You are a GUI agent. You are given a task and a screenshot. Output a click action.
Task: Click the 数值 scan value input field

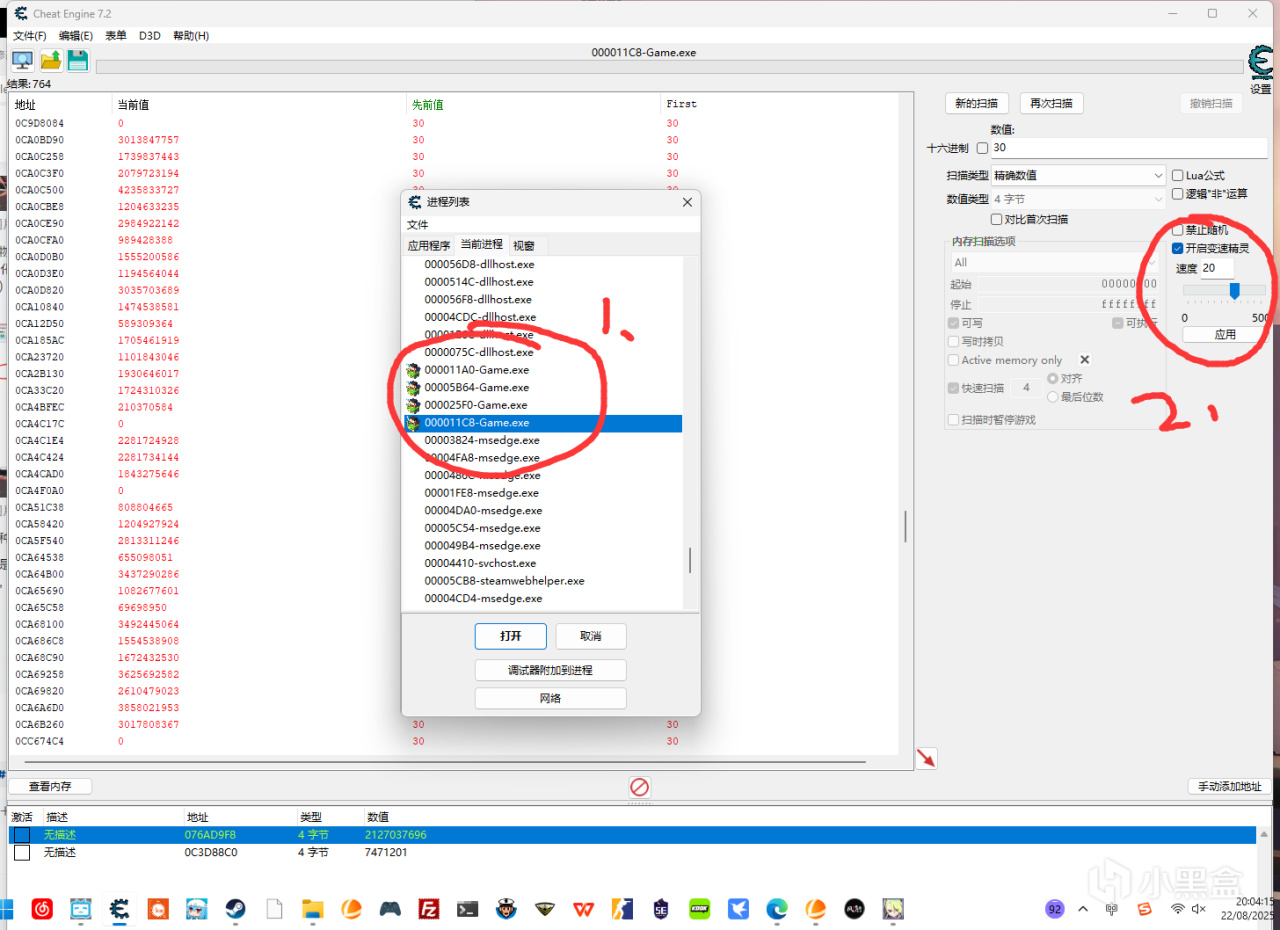[1129, 148]
